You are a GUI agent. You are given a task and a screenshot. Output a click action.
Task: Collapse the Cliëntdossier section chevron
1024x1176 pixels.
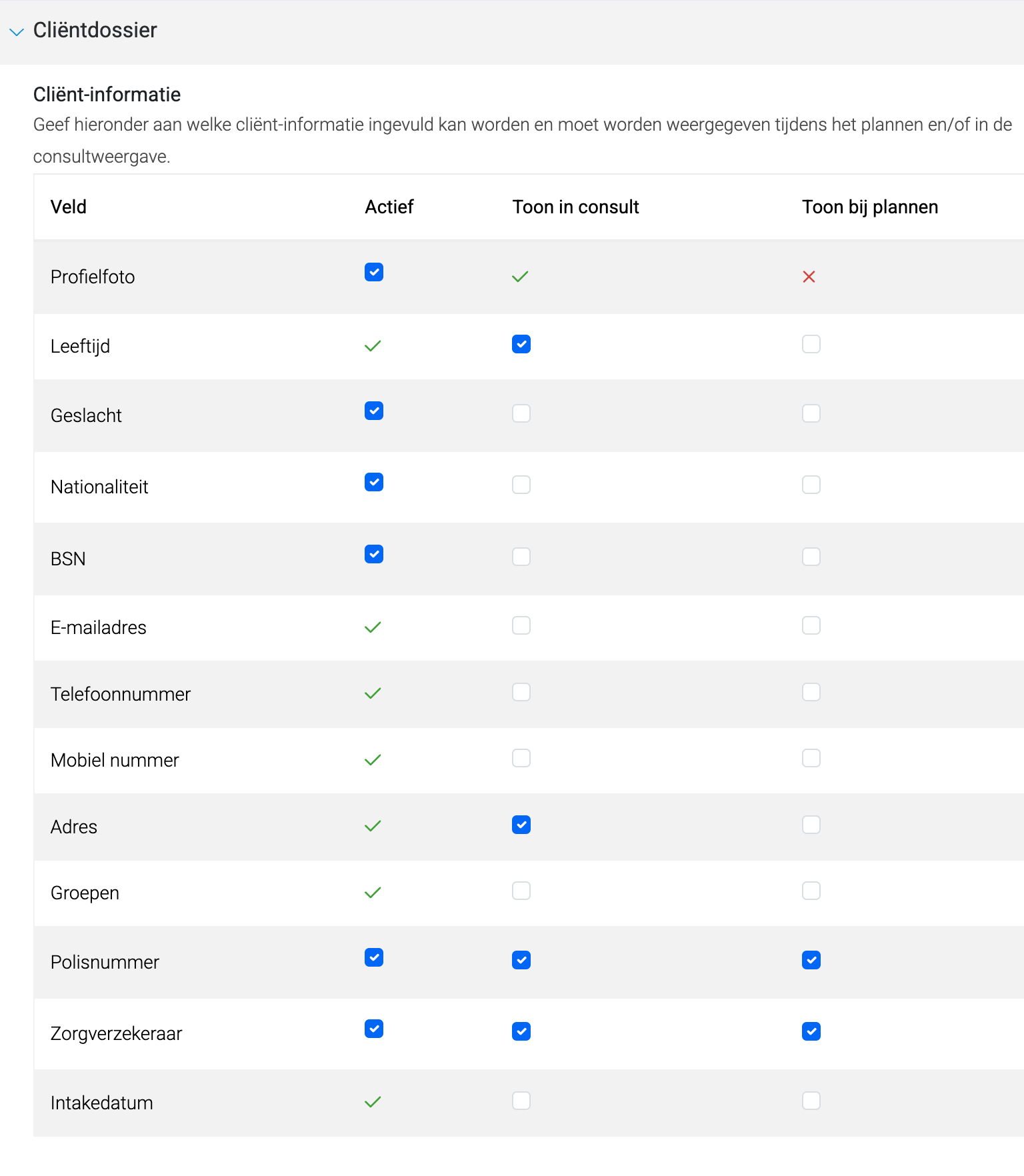pyautogui.click(x=17, y=31)
